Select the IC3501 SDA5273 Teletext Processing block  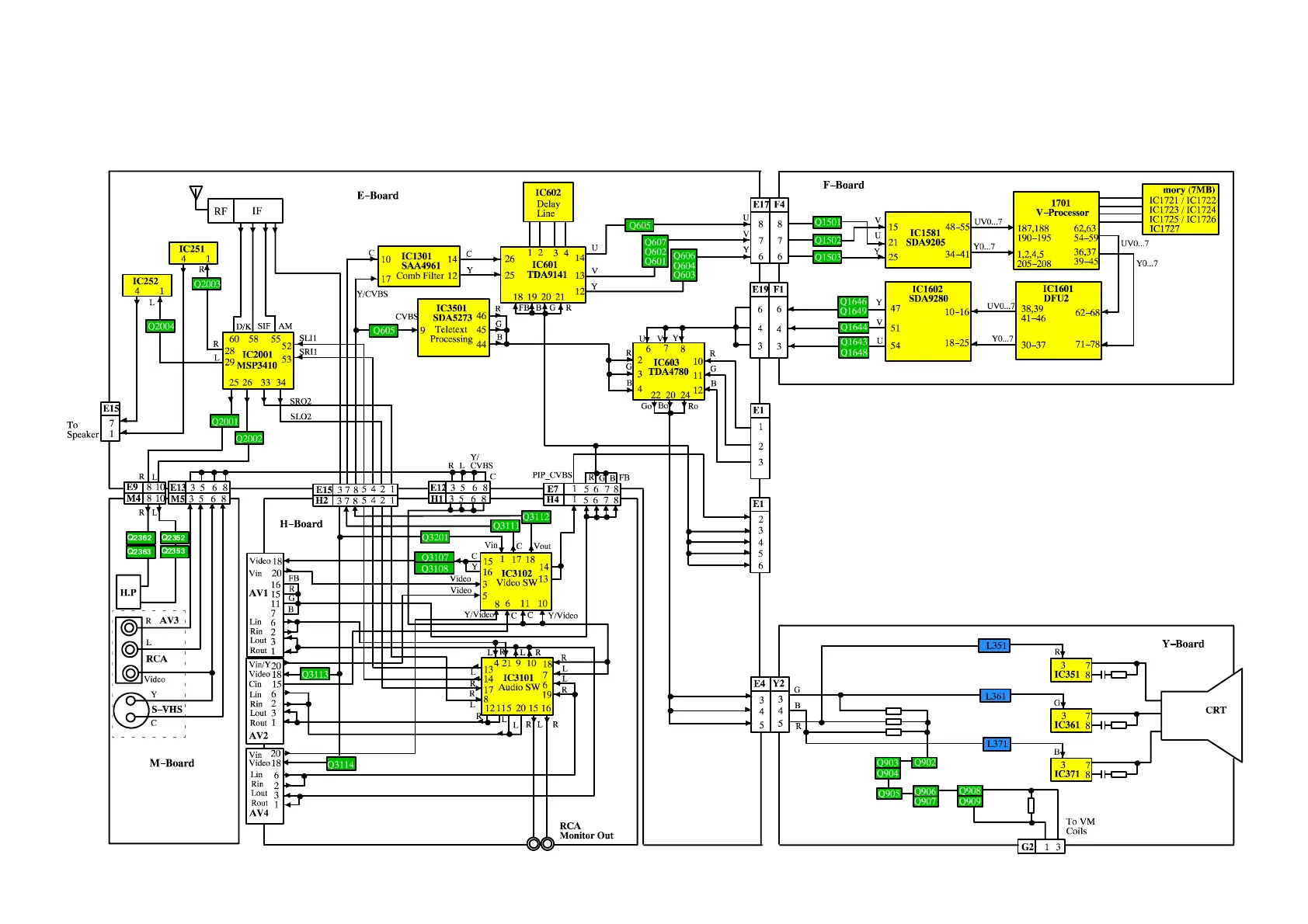(454, 328)
